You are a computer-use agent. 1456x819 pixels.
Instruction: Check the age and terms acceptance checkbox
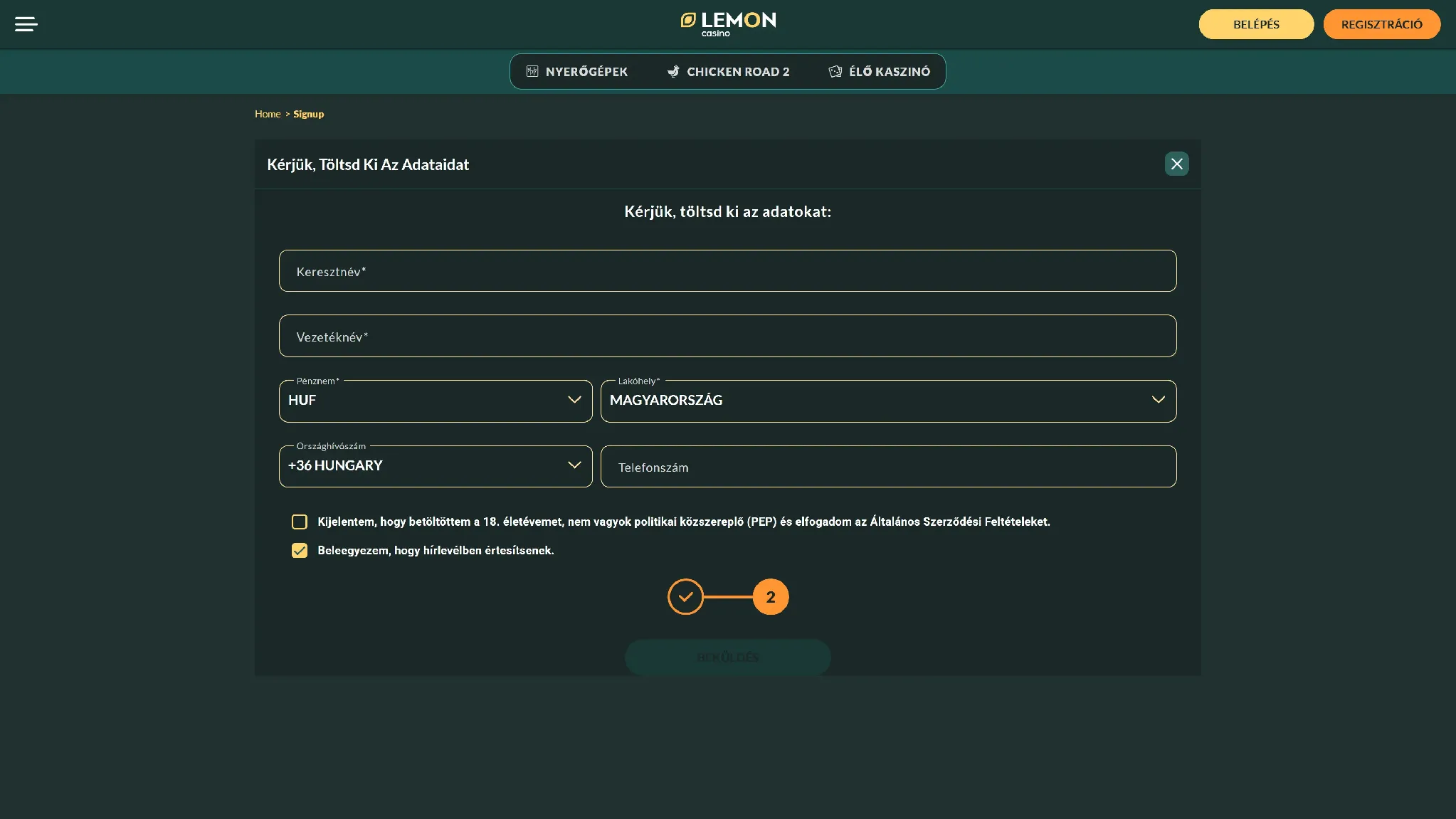[300, 522]
